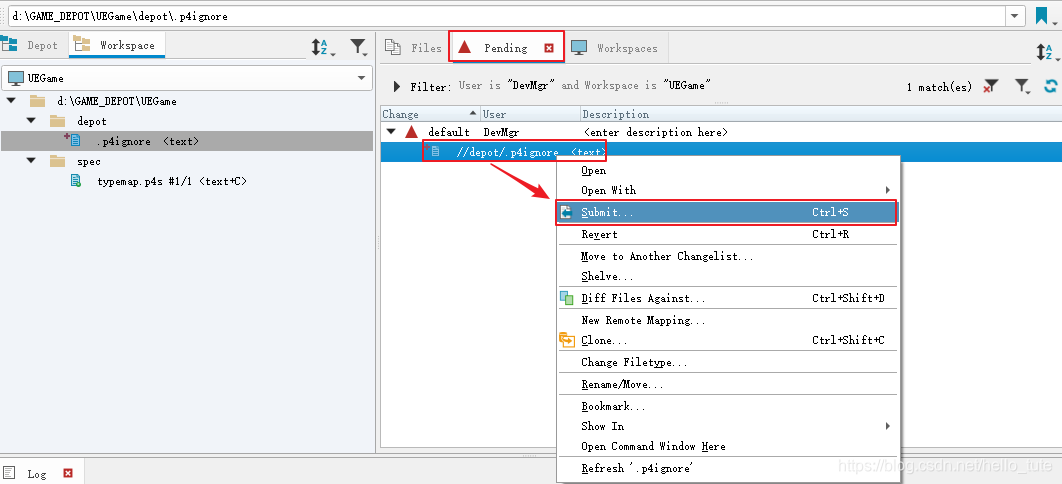
Task: Choose Clone... from context menu
Action: 728,340
